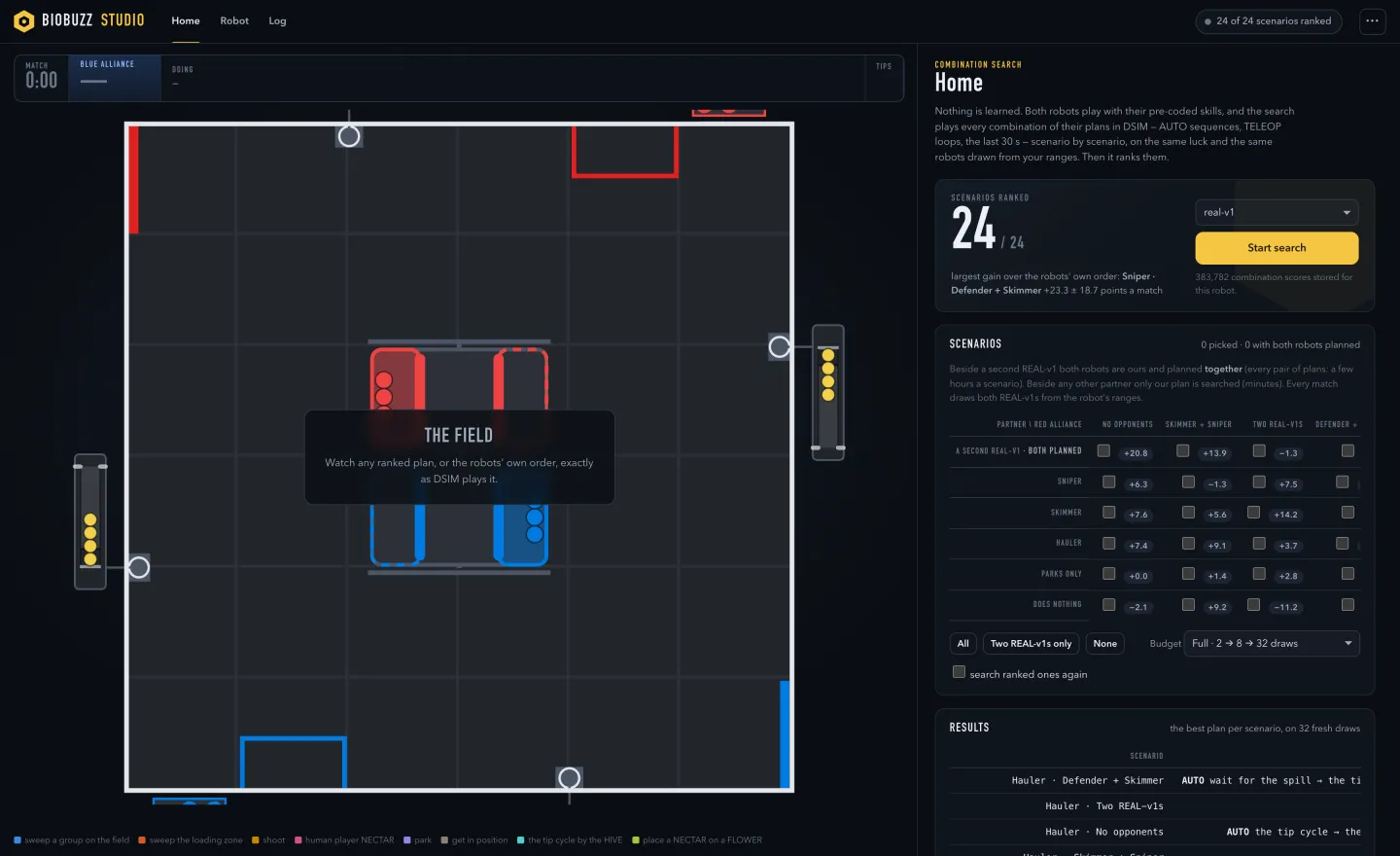Open the Budget draws dropdown

pyautogui.click(x=1272, y=643)
